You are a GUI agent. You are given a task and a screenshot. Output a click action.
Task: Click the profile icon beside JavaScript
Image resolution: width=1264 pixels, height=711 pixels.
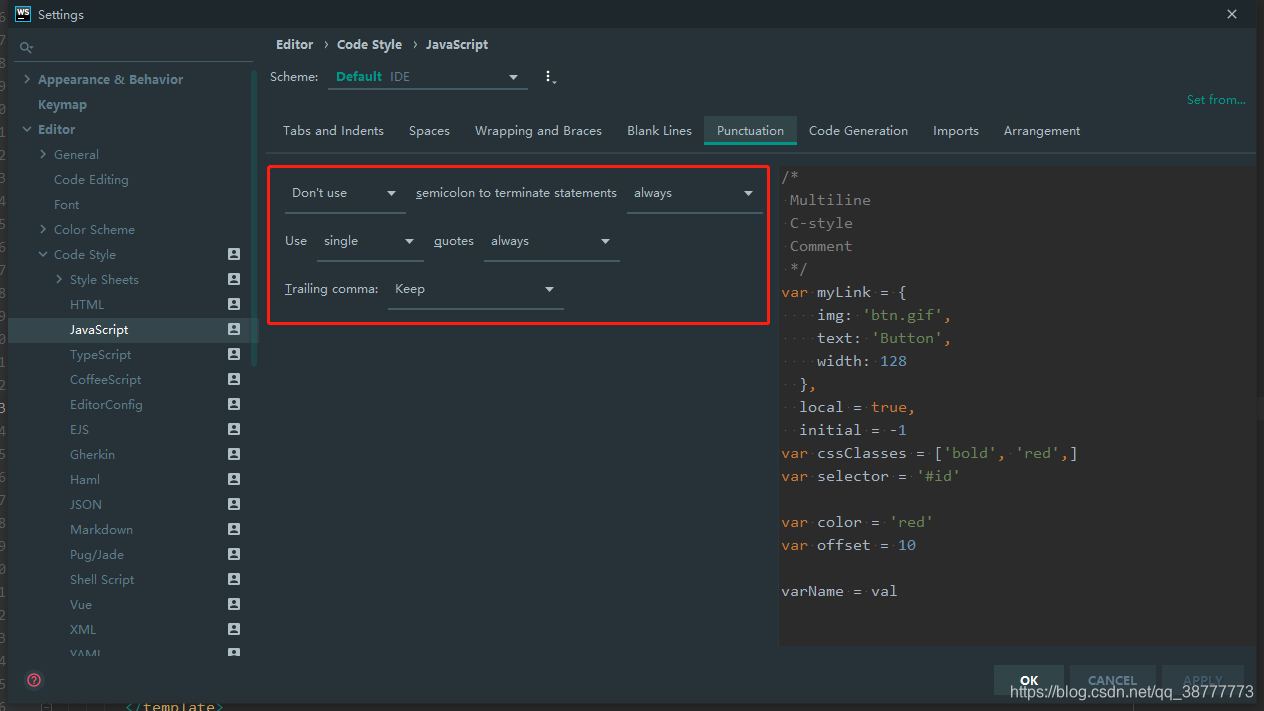(x=234, y=329)
